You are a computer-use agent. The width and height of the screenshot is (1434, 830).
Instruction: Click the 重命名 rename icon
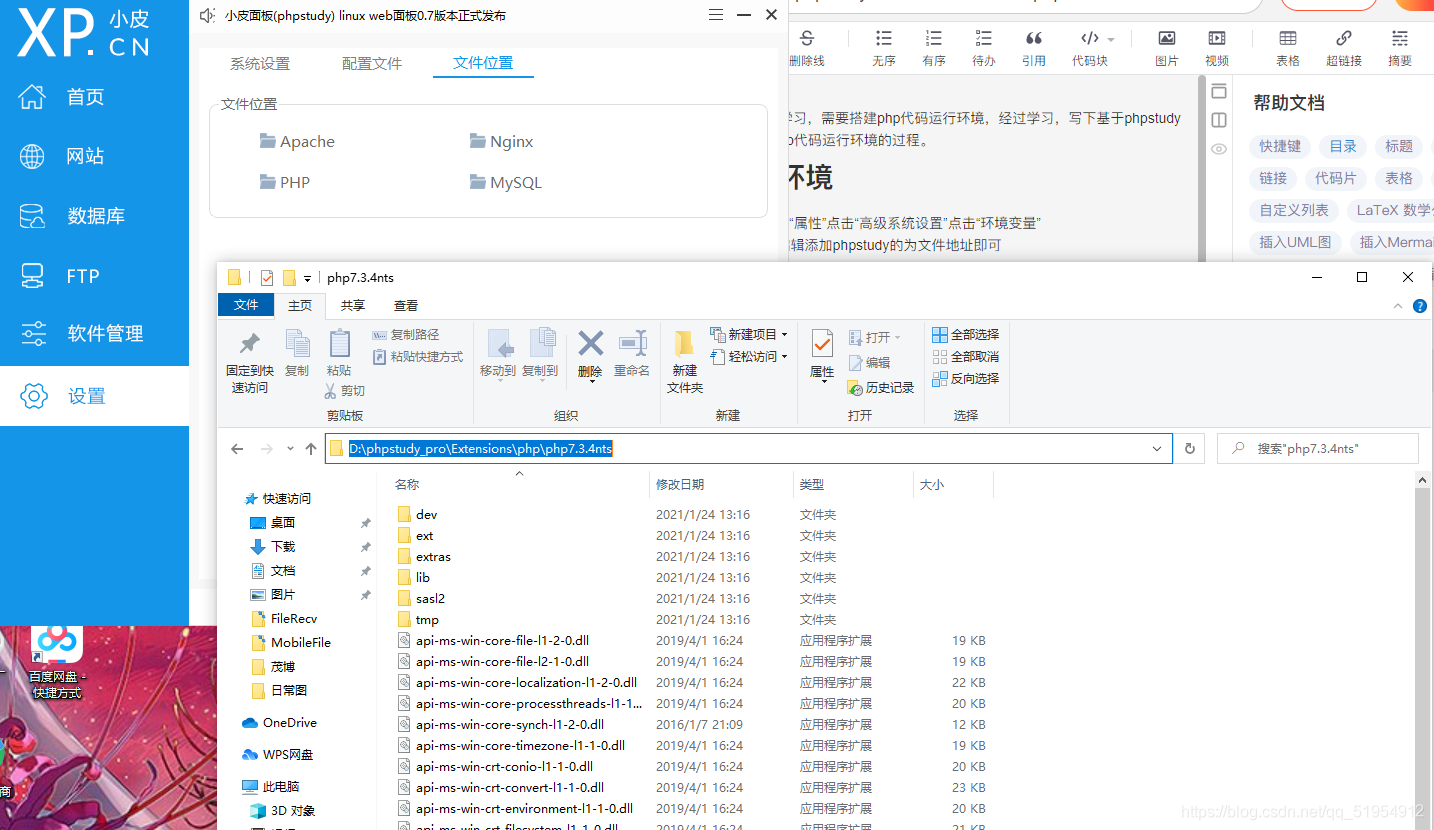[632, 344]
